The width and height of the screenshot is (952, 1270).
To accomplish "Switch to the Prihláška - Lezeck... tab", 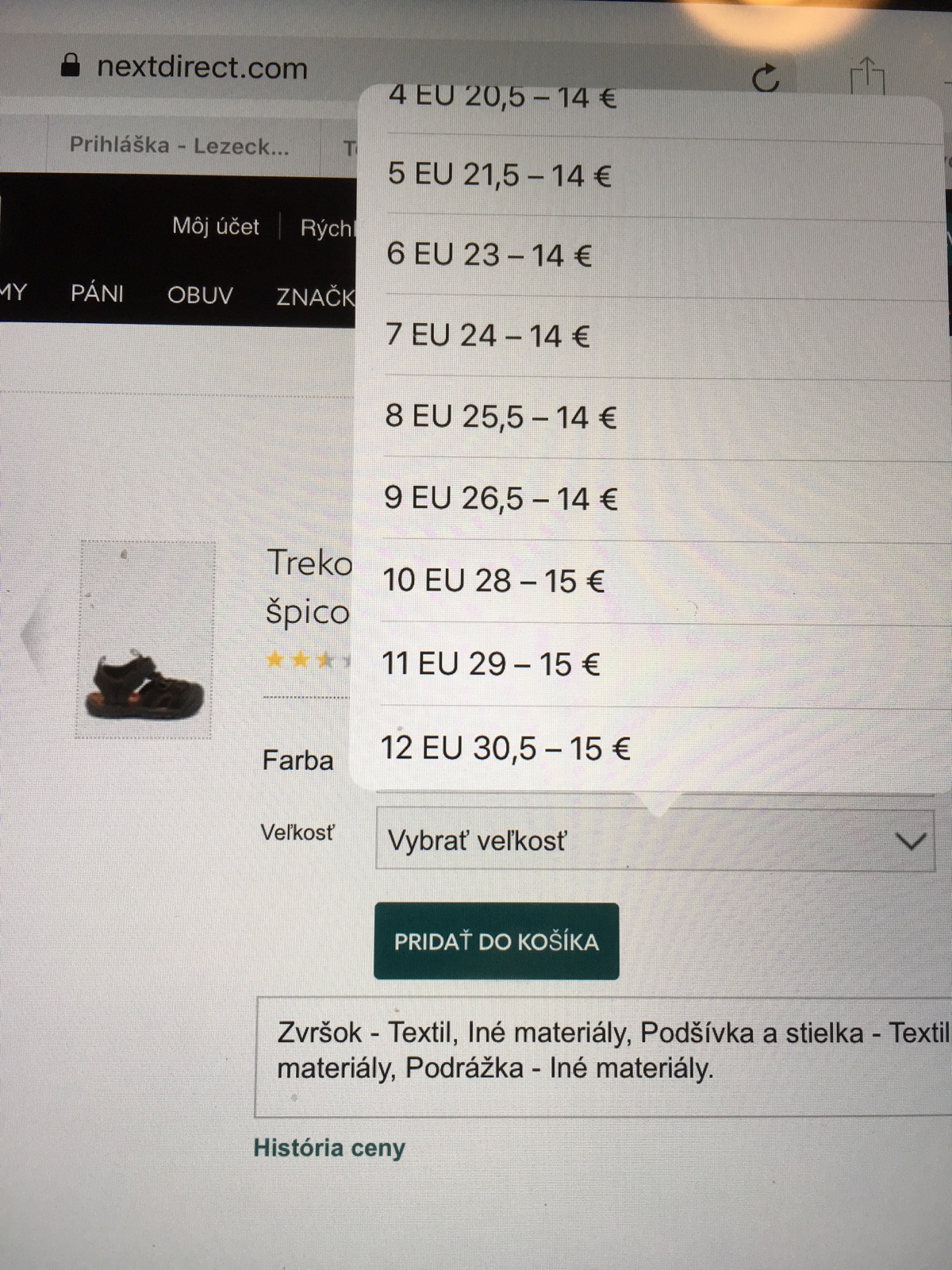I will point(179,145).
